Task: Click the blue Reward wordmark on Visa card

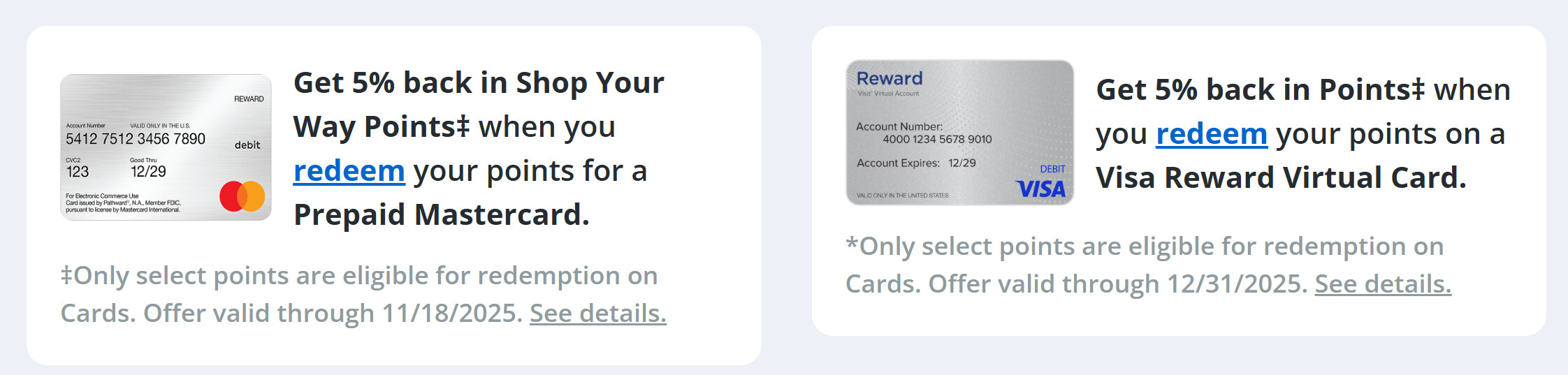Action: click(890, 79)
